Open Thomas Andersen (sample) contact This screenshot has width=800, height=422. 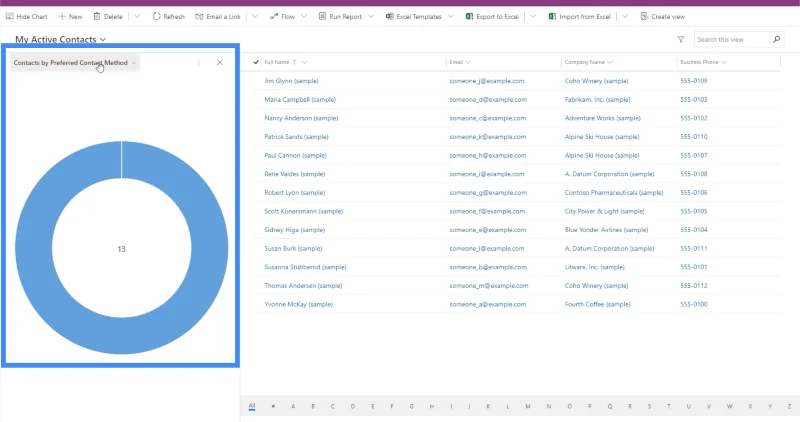pos(303,286)
